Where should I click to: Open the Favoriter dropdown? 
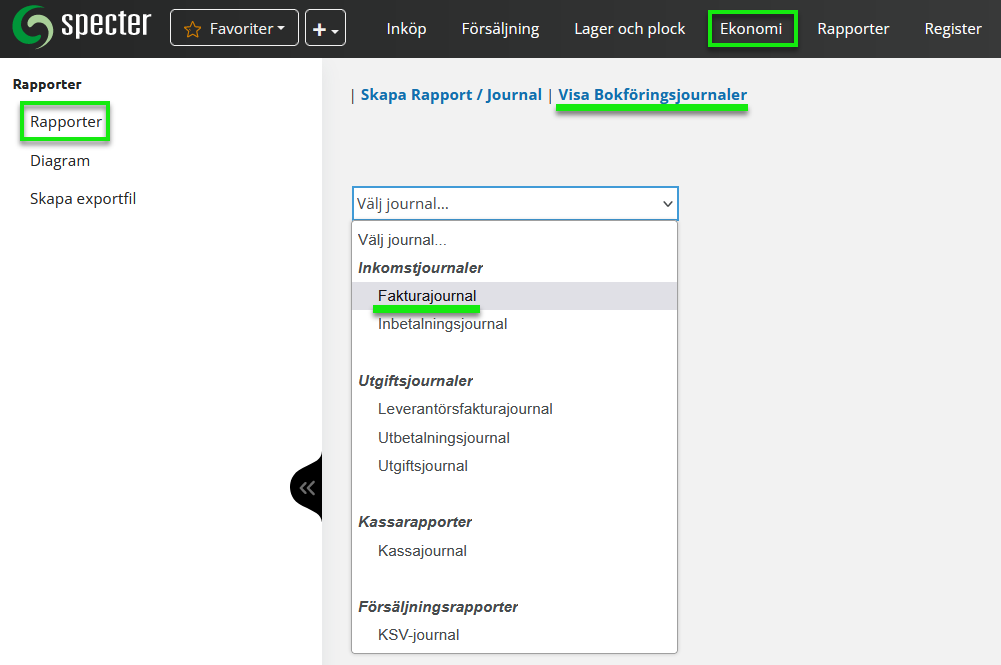click(234, 29)
